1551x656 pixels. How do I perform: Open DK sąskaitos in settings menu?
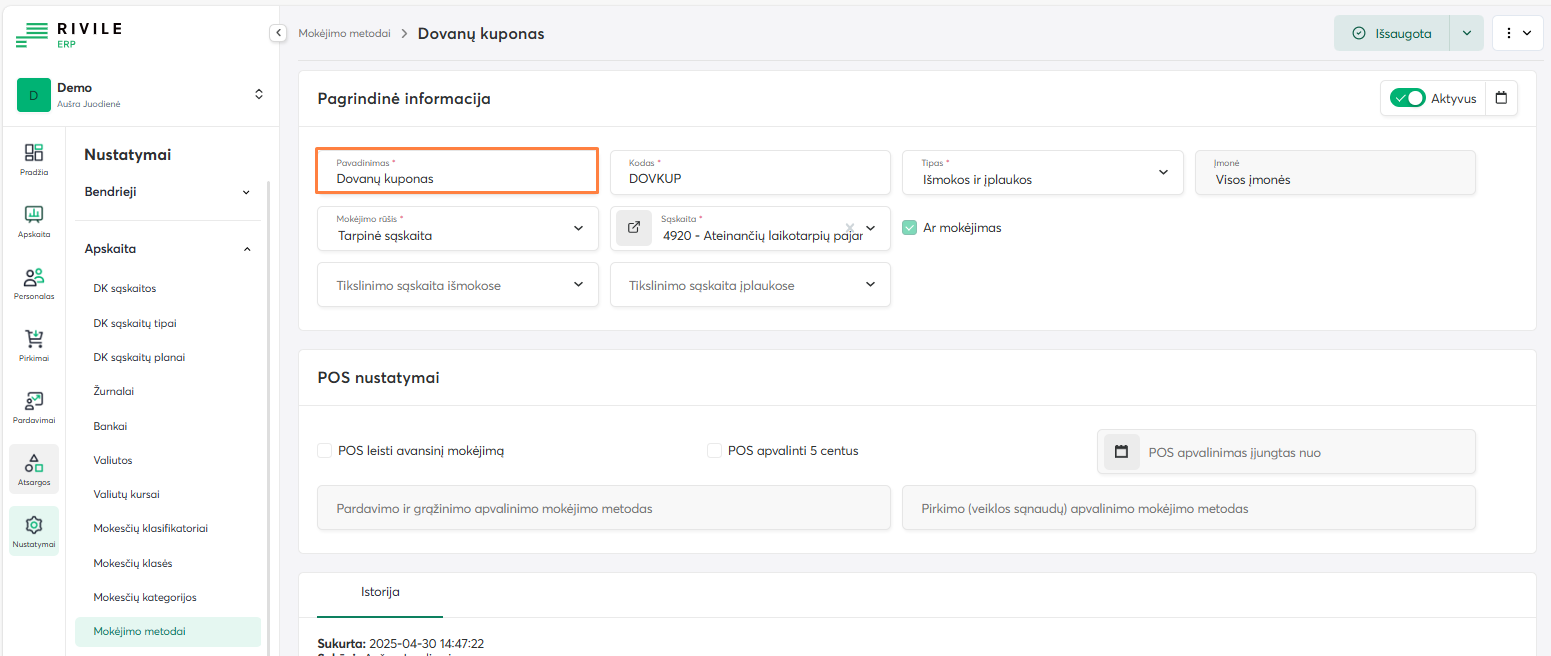pos(125,289)
